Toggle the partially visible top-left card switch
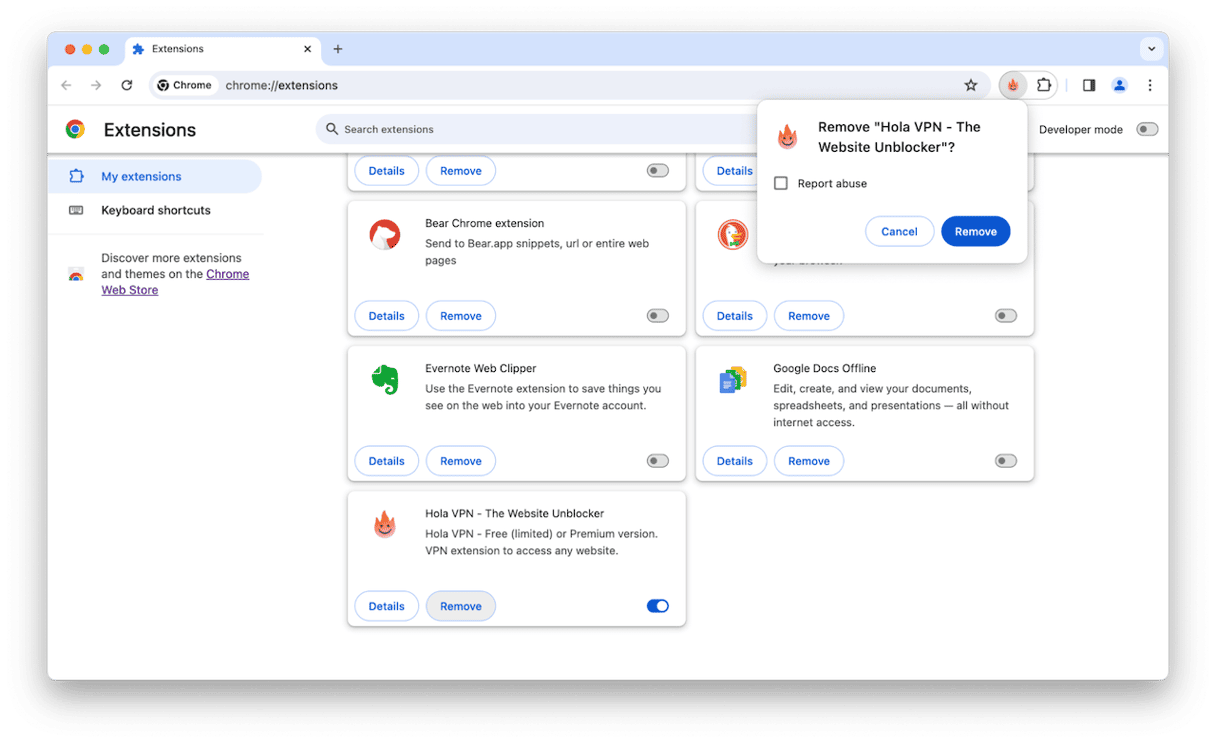The height and width of the screenshot is (743, 1216). point(657,171)
